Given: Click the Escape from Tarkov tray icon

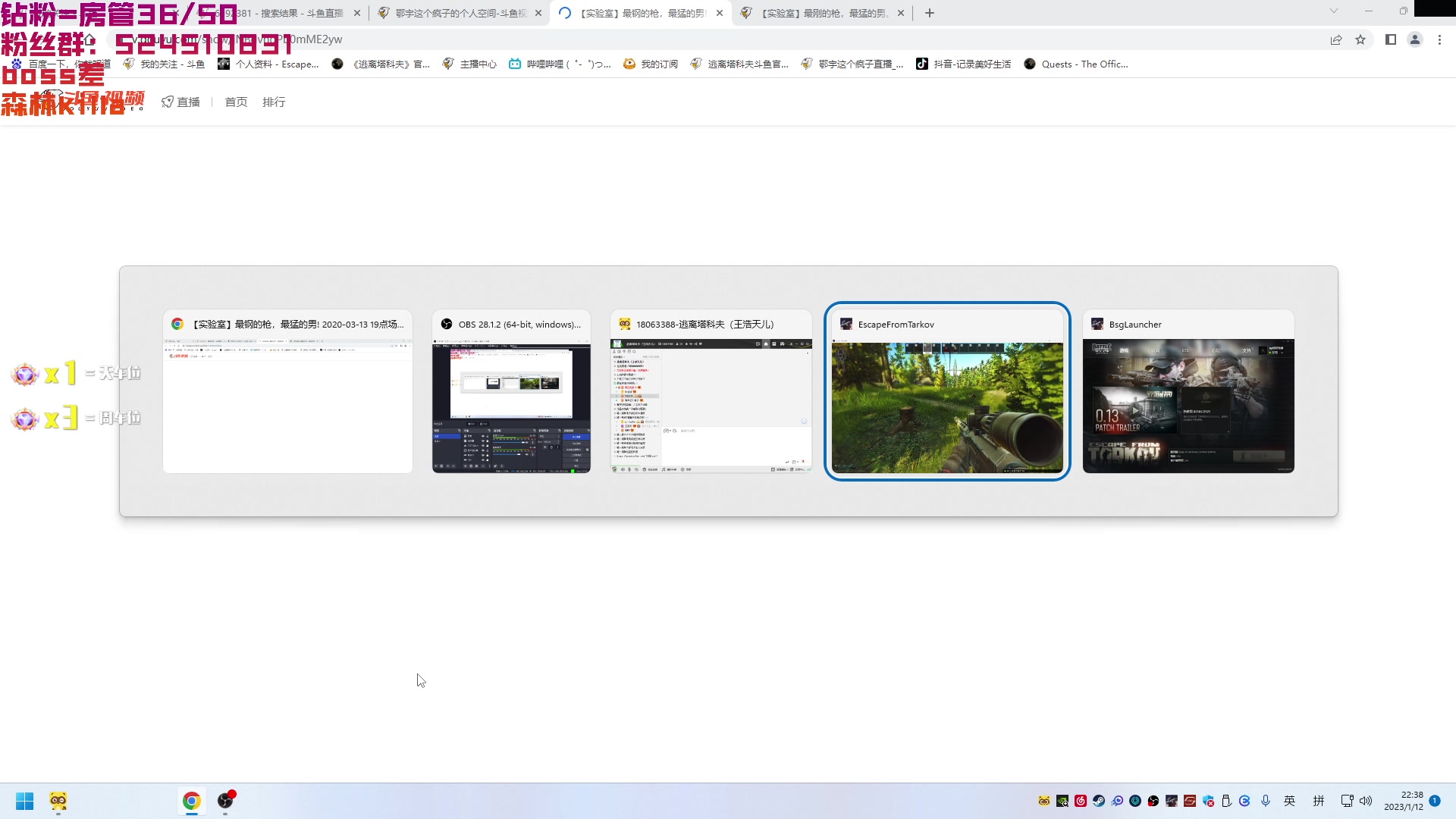Looking at the screenshot, I should coord(1172,801).
